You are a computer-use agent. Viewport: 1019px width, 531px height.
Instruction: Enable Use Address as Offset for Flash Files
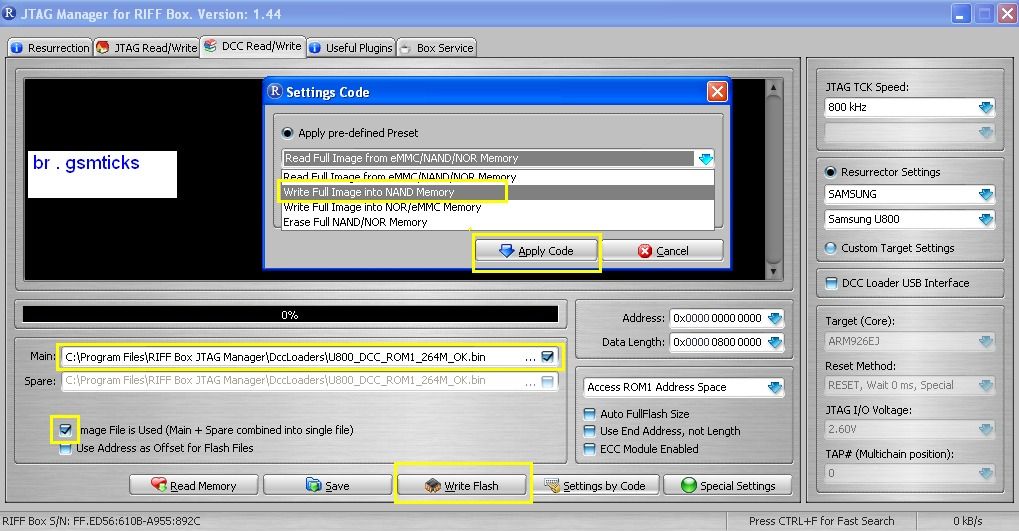pos(65,448)
